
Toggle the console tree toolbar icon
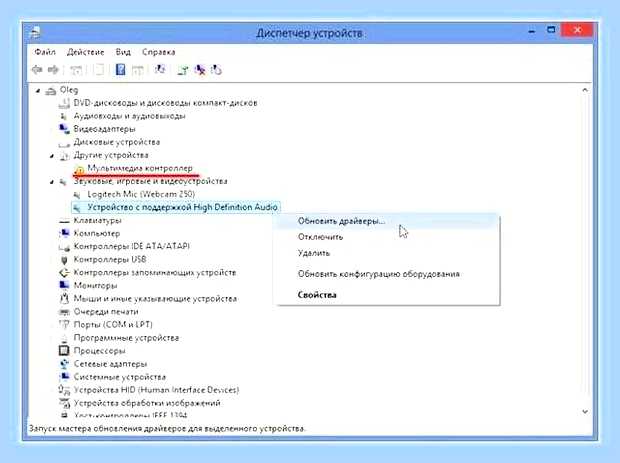point(76,70)
